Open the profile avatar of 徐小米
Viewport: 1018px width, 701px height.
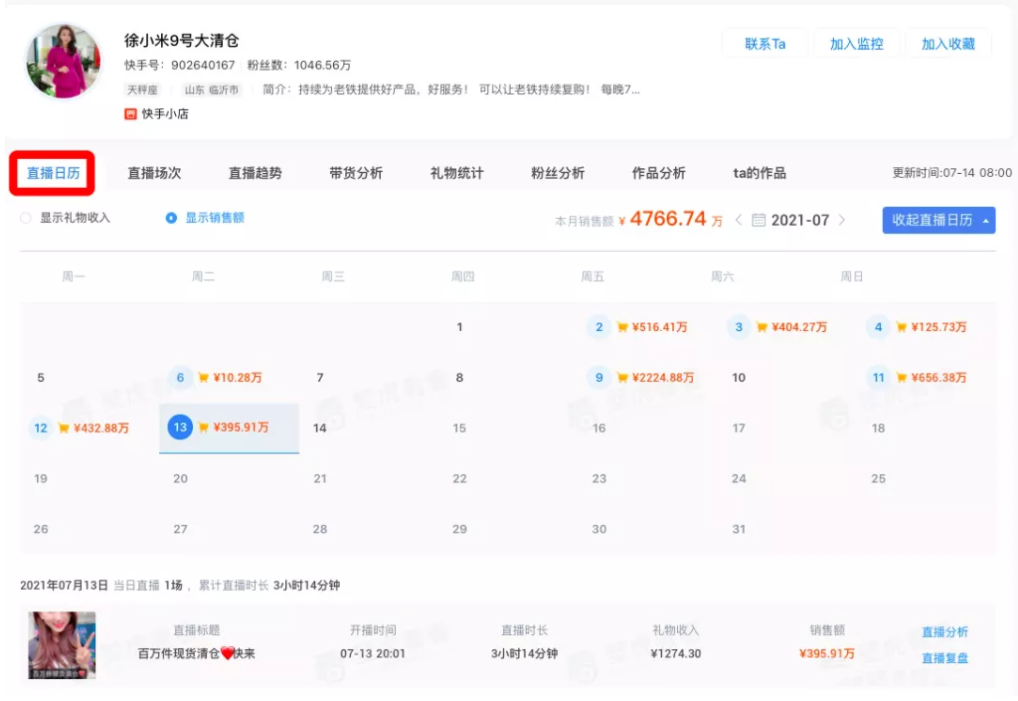click(64, 62)
